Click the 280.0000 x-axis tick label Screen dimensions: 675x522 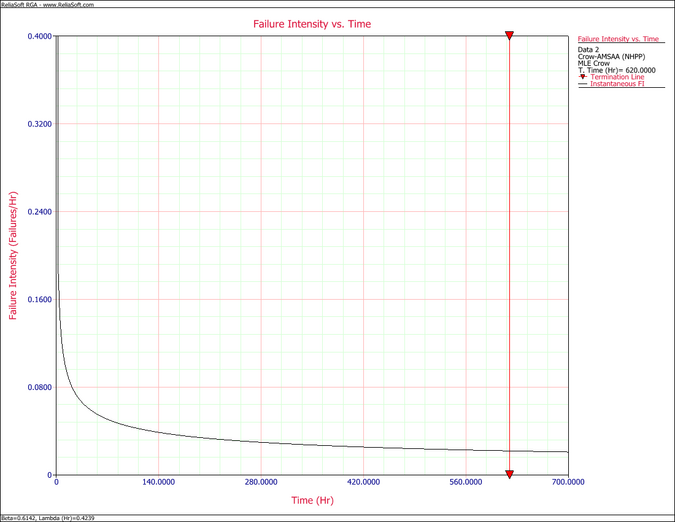[x=260, y=482]
